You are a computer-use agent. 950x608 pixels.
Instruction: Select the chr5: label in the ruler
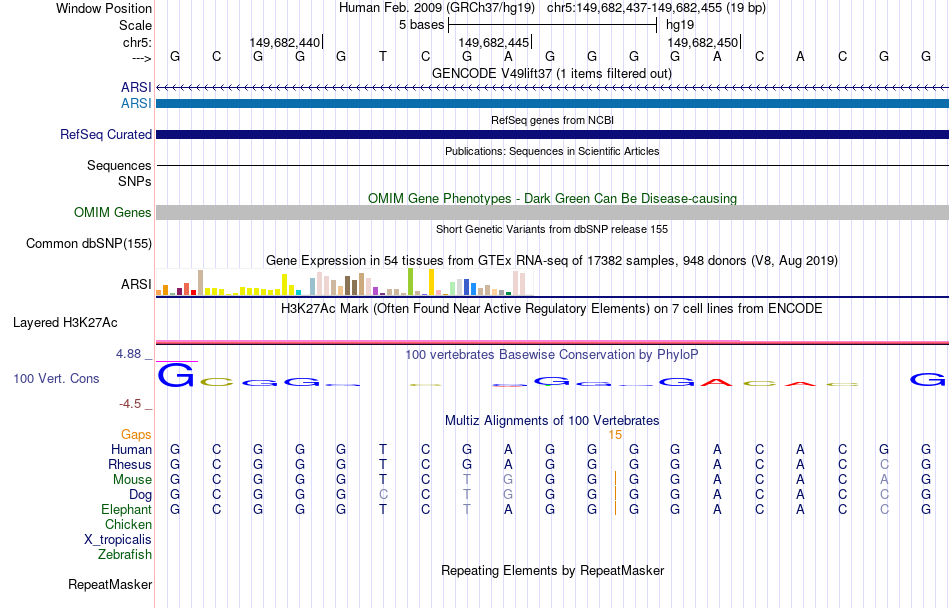pyautogui.click(x=137, y=42)
